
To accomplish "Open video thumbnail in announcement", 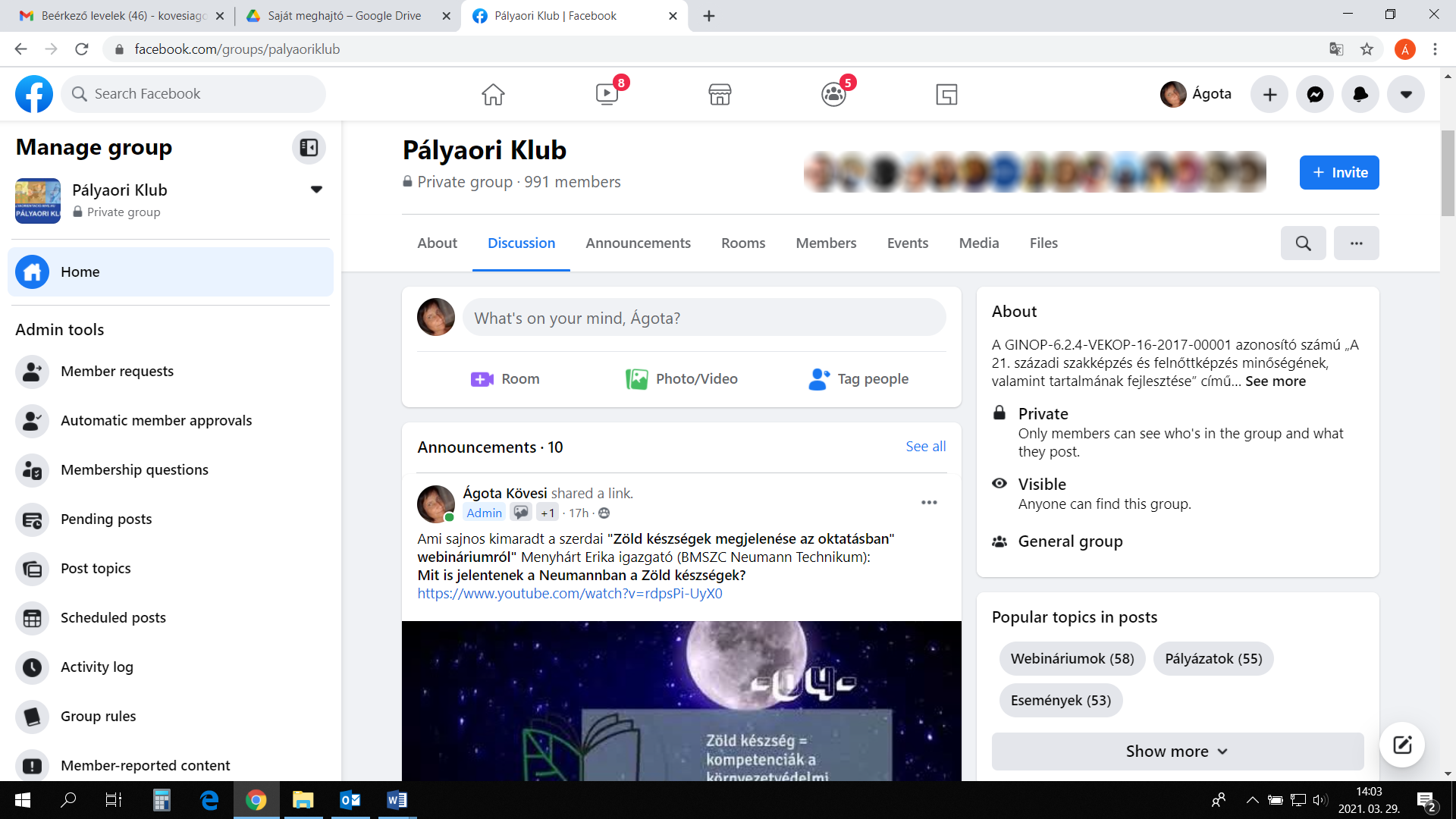I will point(681,701).
